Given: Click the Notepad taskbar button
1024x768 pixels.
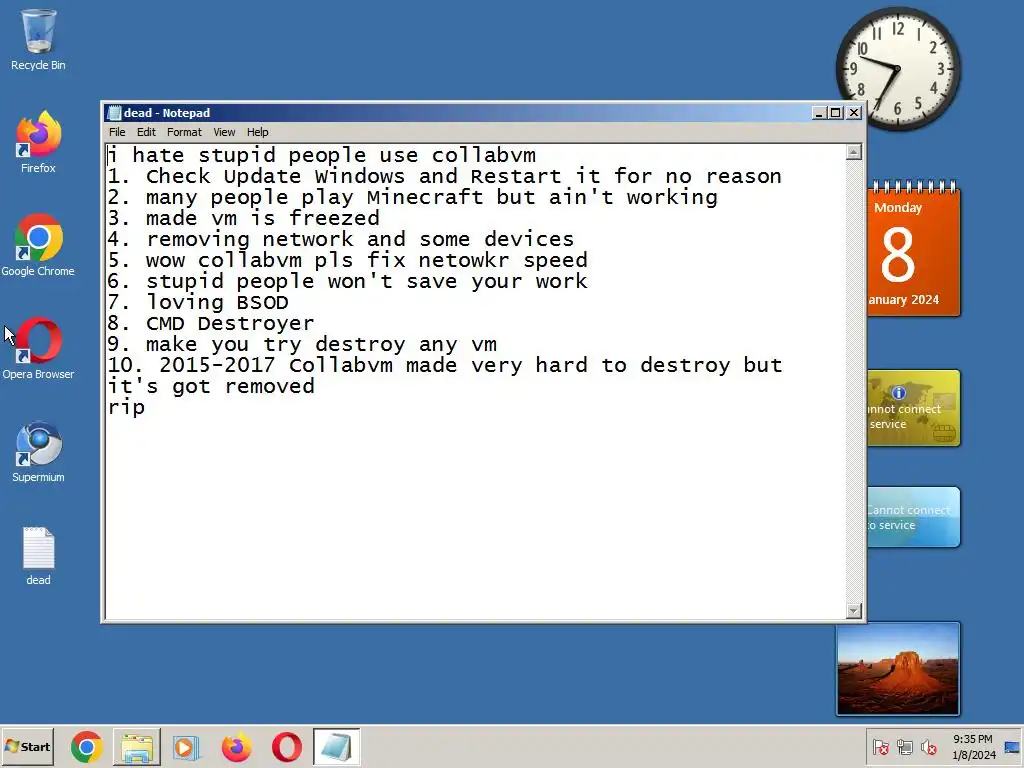Looking at the screenshot, I should [336, 747].
